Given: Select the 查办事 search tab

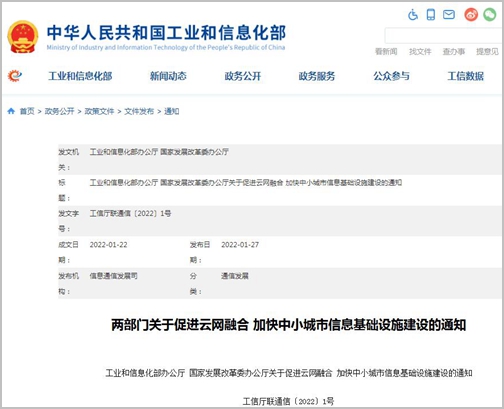Looking at the screenshot, I should click(x=454, y=52).
